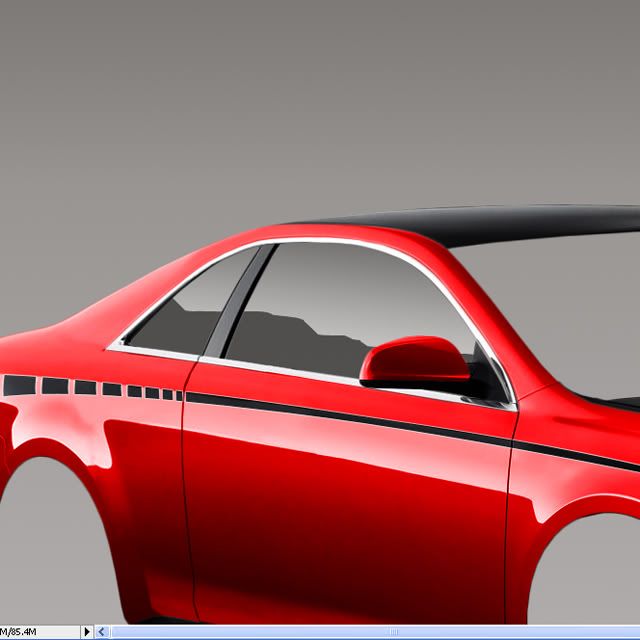640x640 pixels.
Task: Click the horizontal scrollbar left arrow
Action: 102,632
